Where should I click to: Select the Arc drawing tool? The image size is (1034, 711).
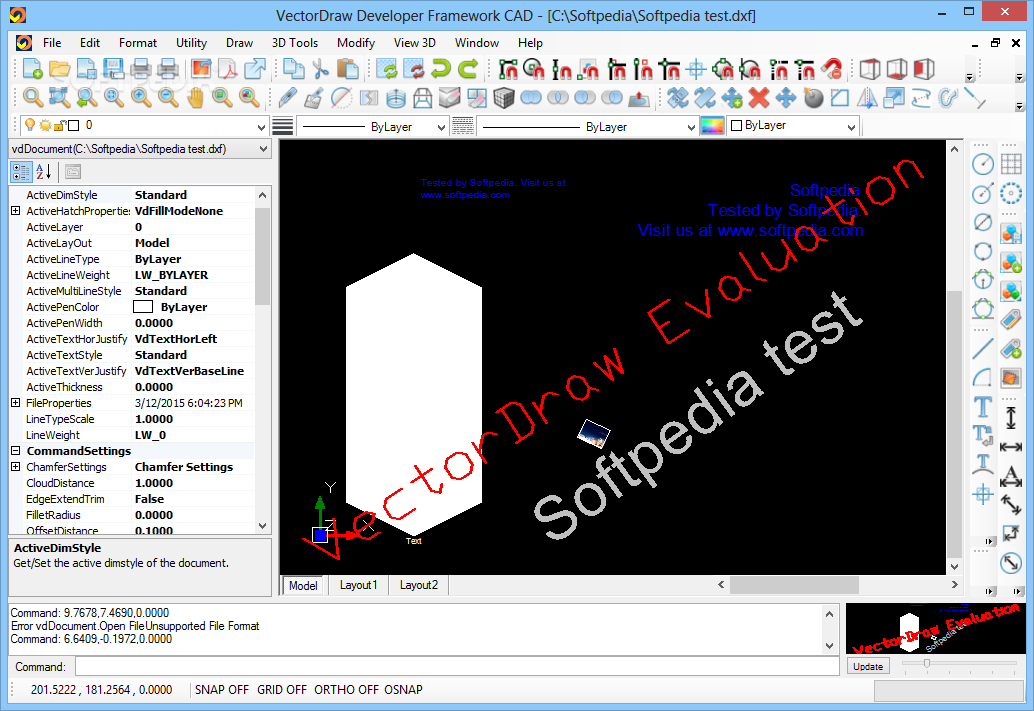point(983,377)
